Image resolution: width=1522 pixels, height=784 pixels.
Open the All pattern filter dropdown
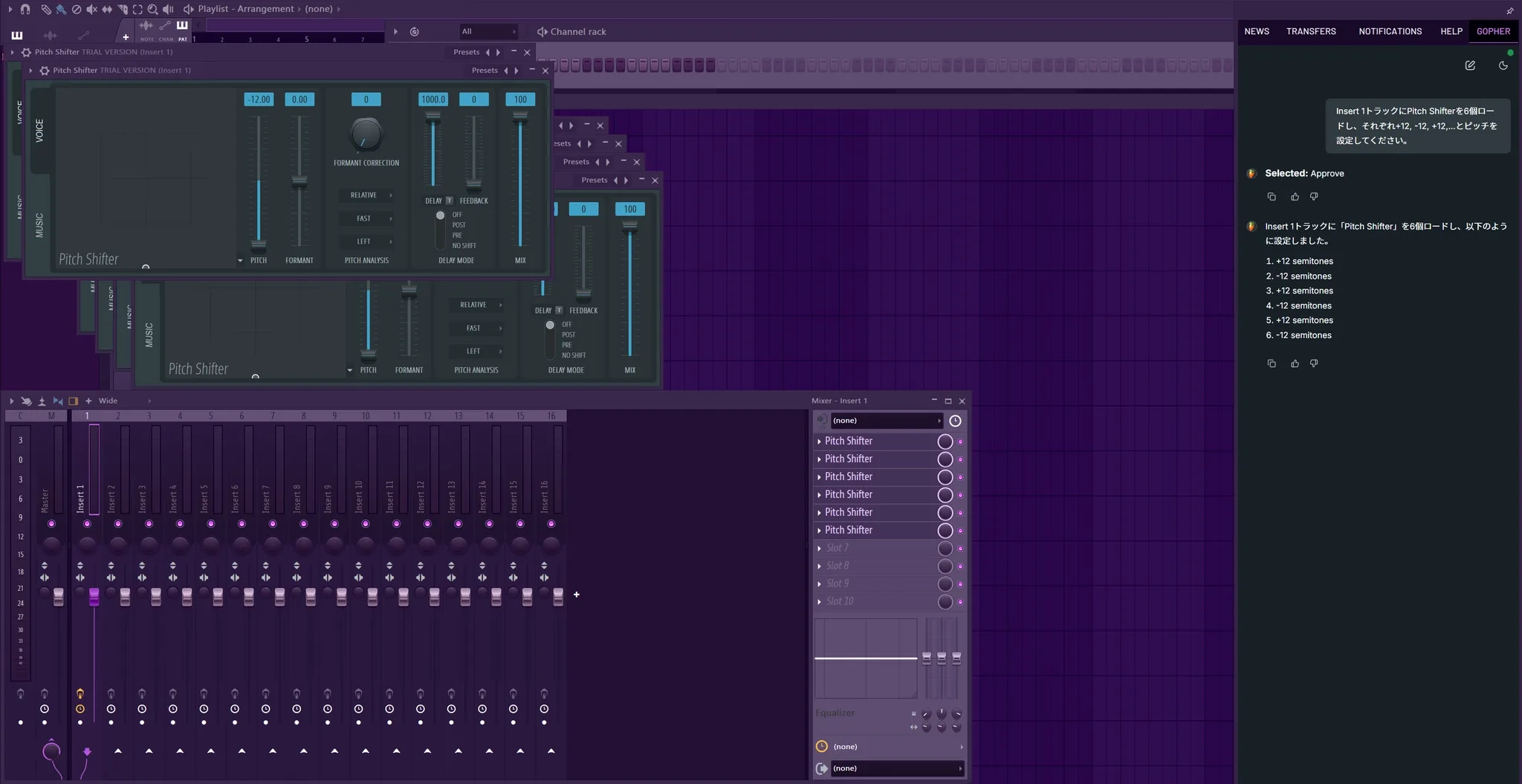click(488, 31)
